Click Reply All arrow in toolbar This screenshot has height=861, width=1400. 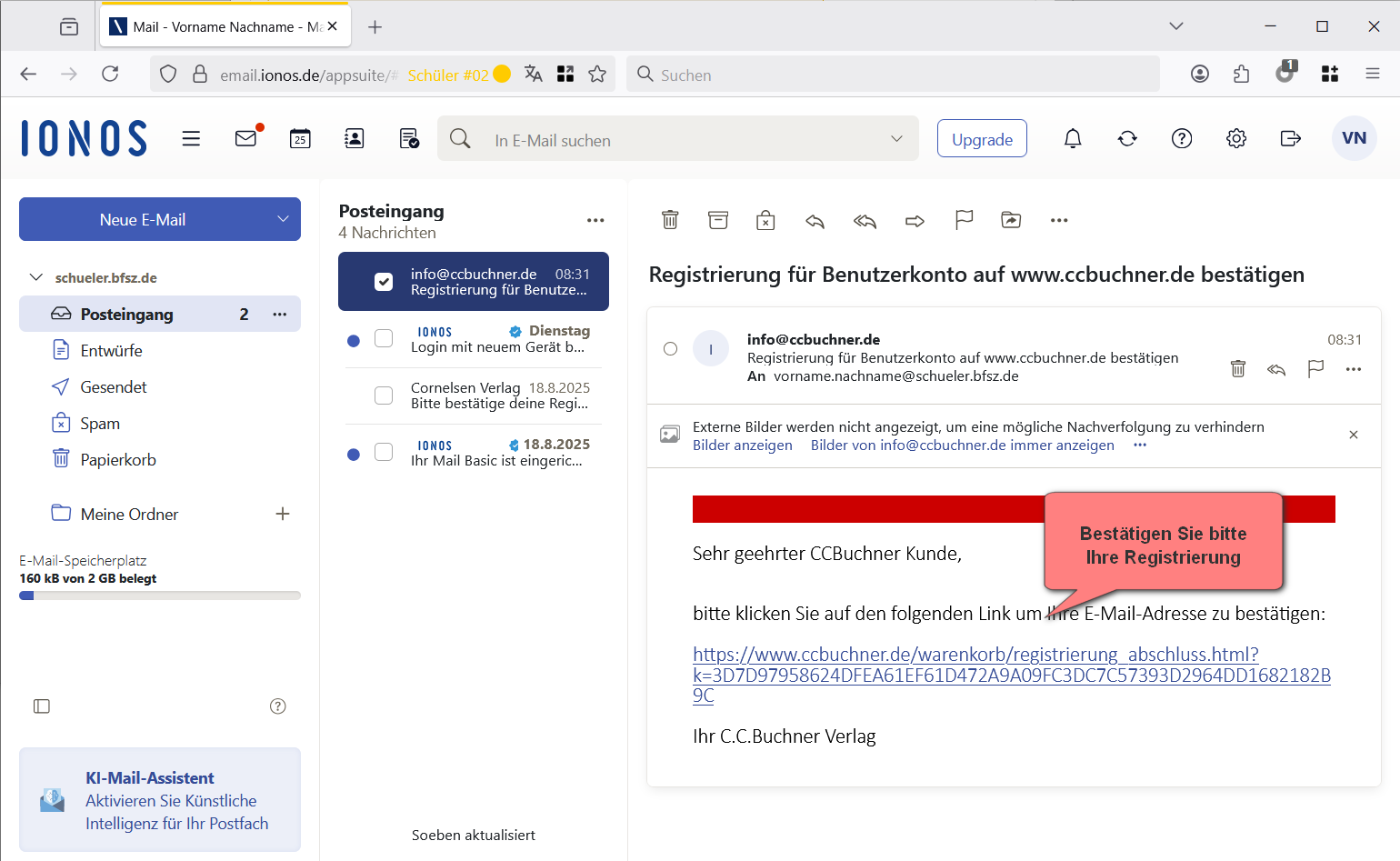coord(865,220)
